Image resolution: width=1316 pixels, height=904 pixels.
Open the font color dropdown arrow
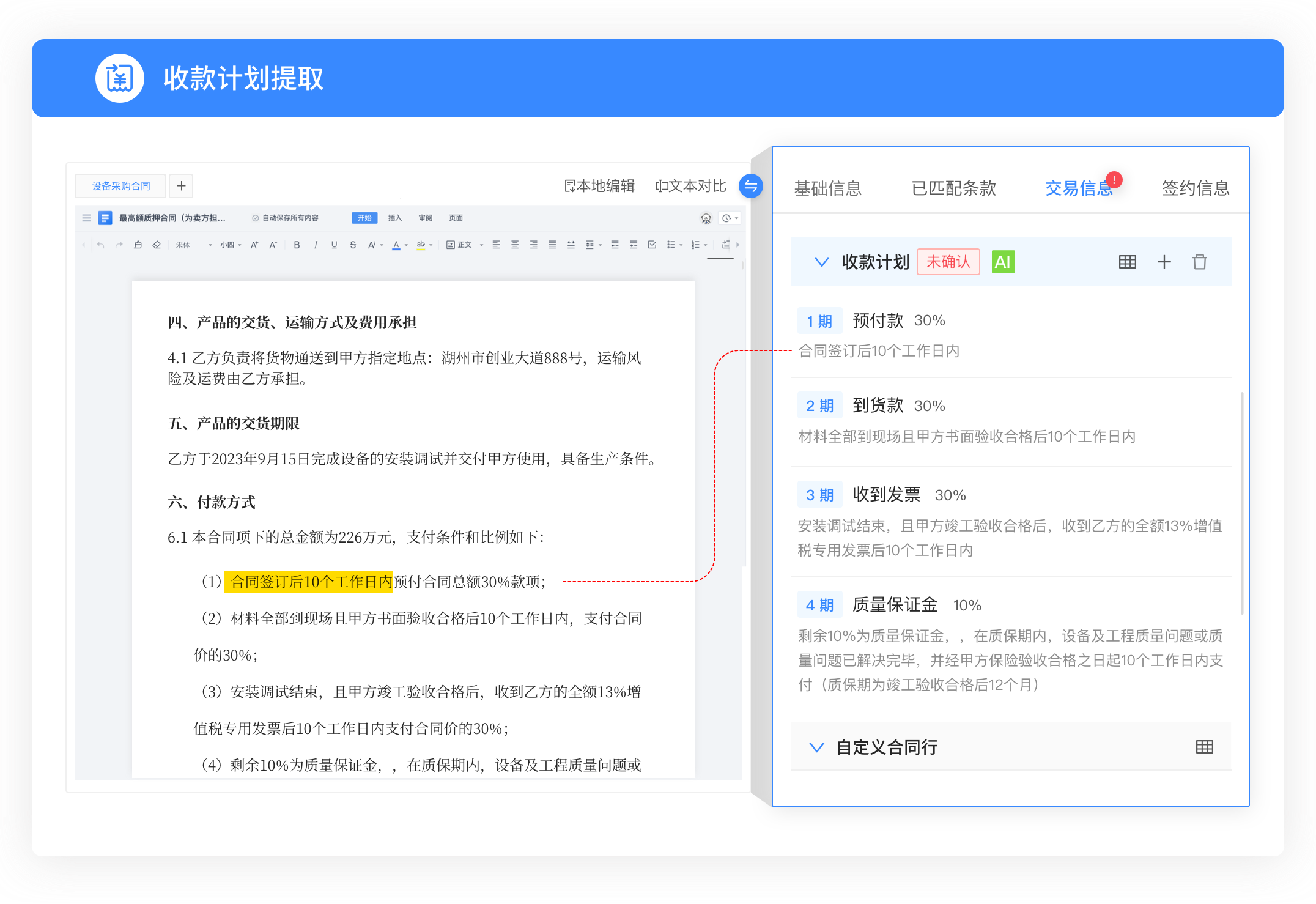(406, 245)
